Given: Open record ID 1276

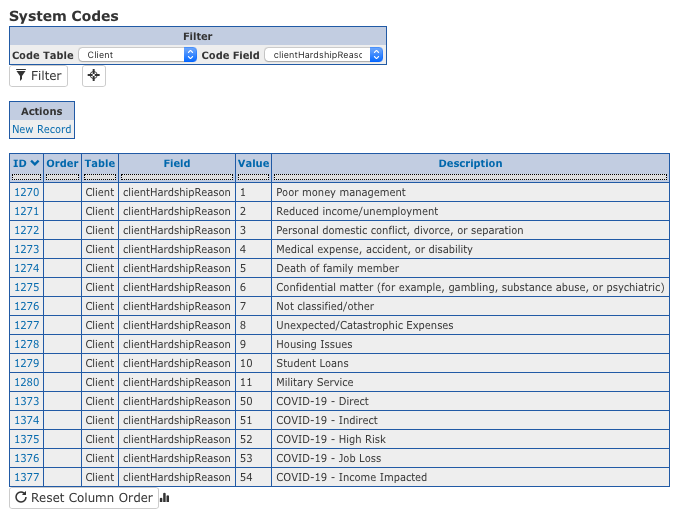Looking at the screenshot, I should [x=27, y=306].
